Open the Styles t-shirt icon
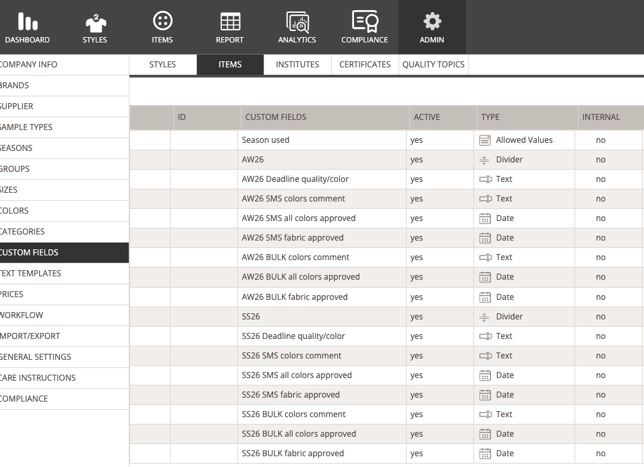Image resolution: width=644 pixels, height=467 pixels. coord(95,23)
